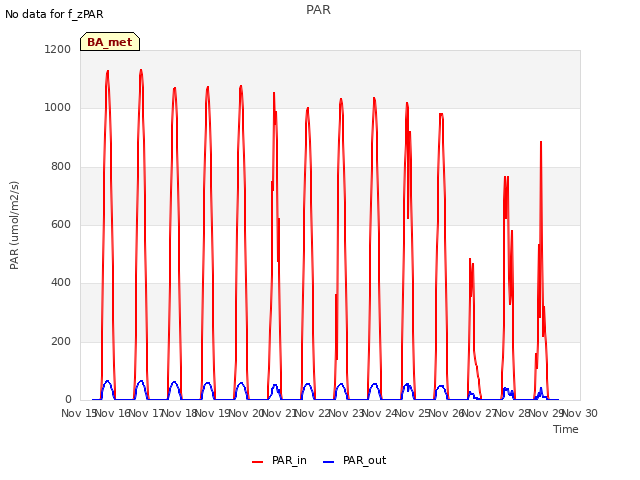The height and width of the screenshot is (480, 640).
Task: Click the PAR (umol/m2/s) axis label
Action: (14, 225)
